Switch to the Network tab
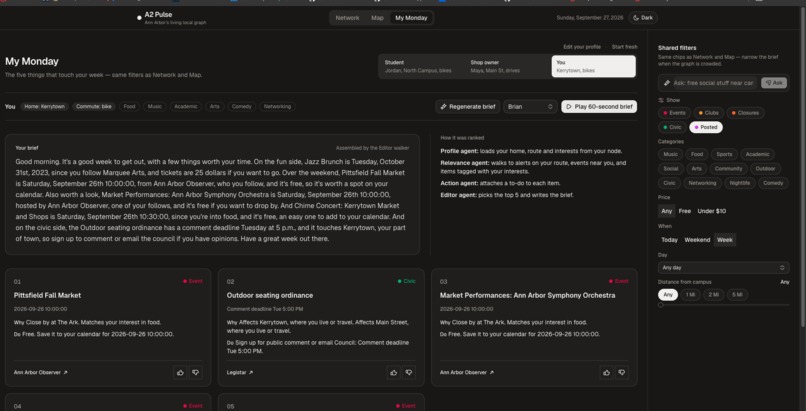This screenshot has width=806, height=411. point(347,17)
